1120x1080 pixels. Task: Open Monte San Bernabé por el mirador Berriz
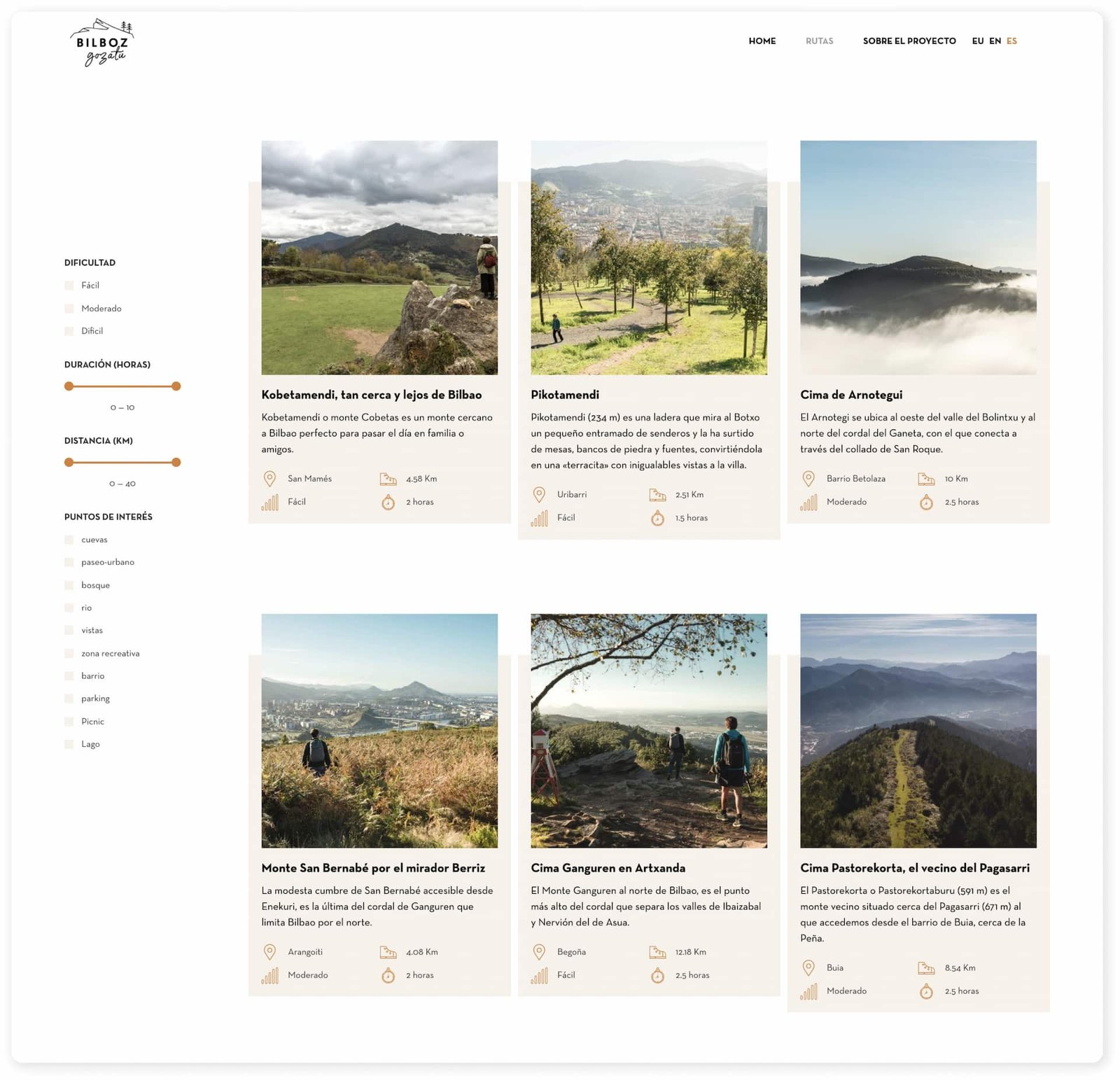click(373, 868)
